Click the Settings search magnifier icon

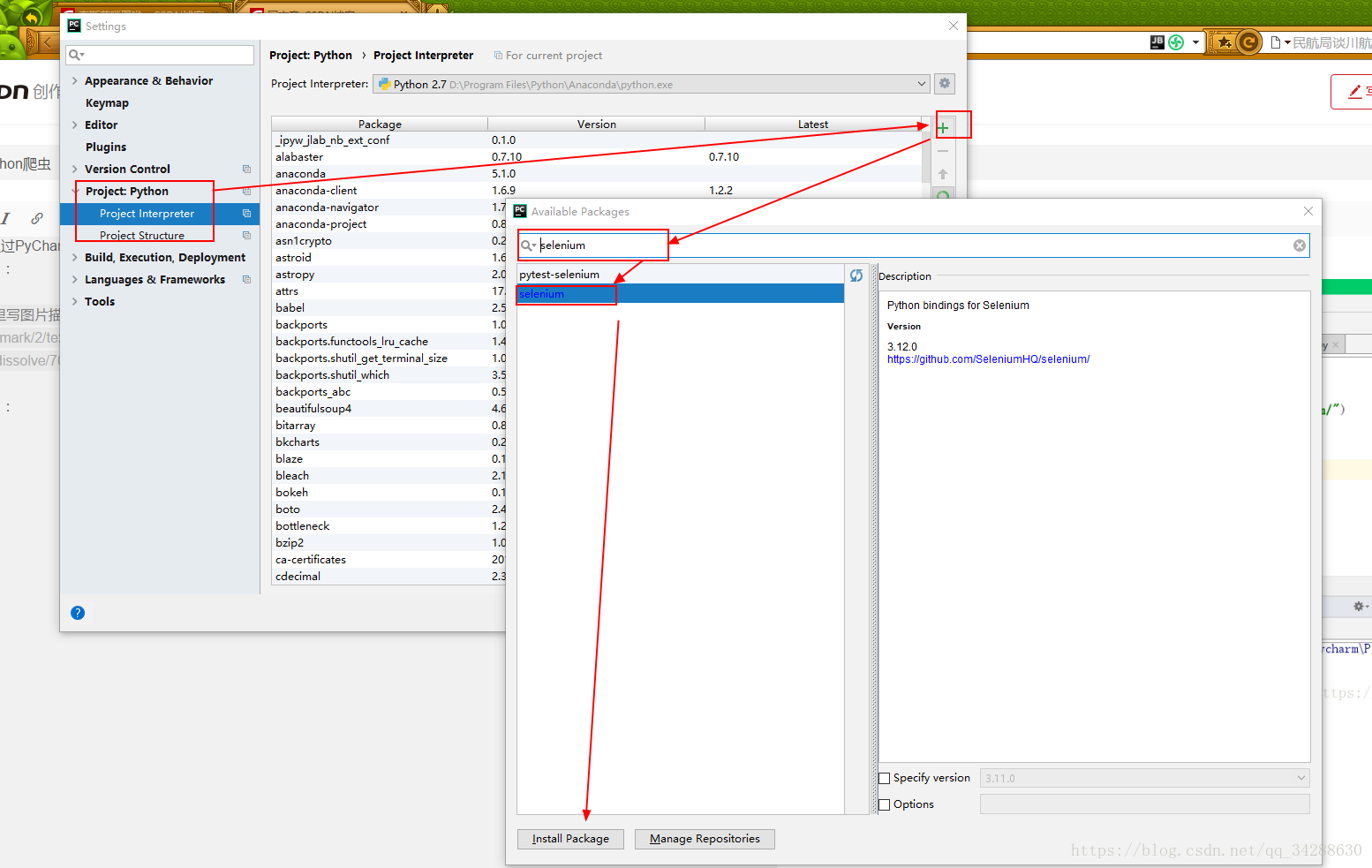76,55
